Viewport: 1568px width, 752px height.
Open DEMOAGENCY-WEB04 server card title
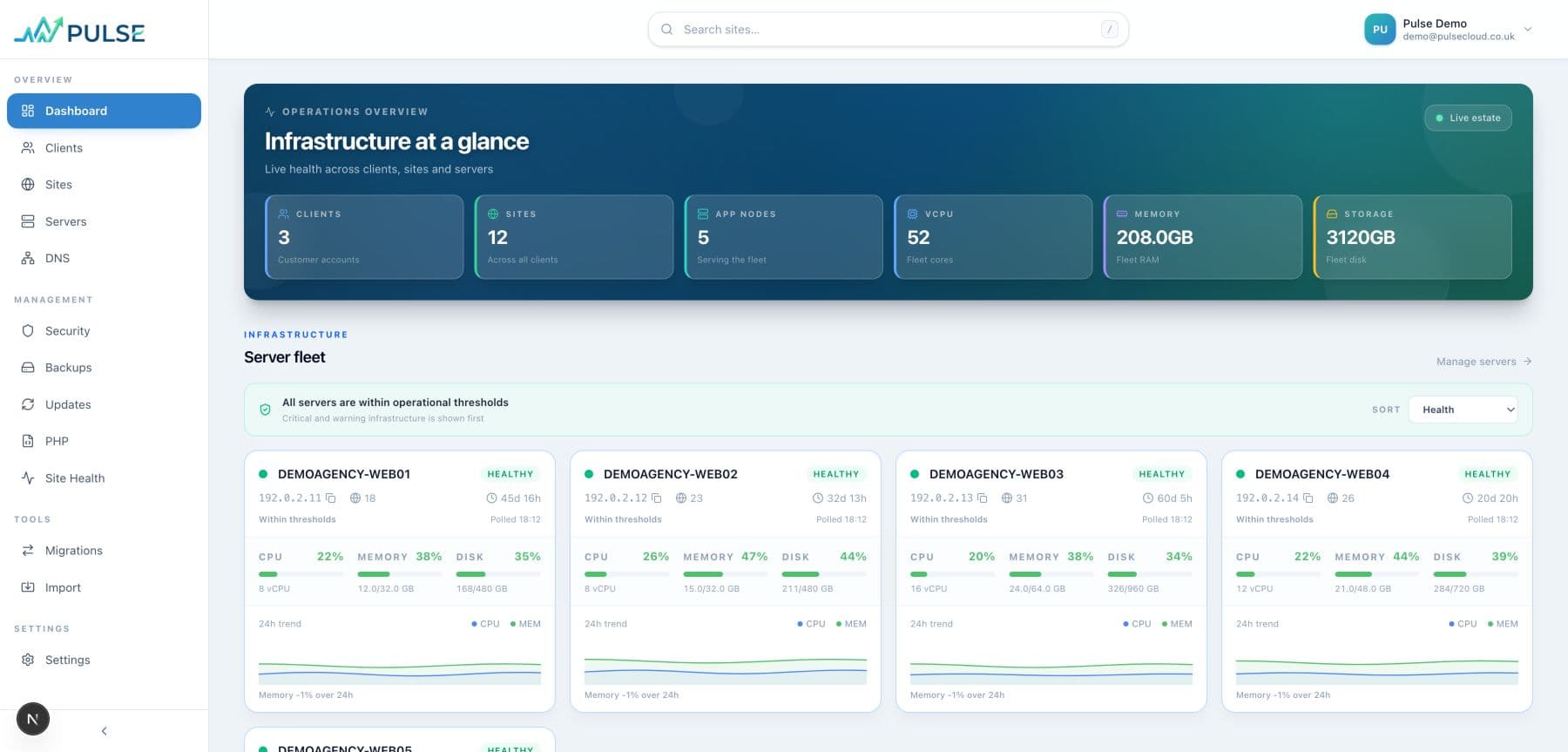(x=1321, y=474)
